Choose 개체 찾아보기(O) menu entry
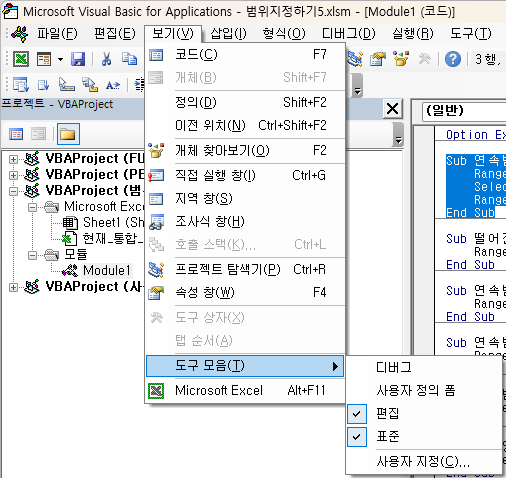This screenshot has width=506, height=478. (x=245, y=150)
